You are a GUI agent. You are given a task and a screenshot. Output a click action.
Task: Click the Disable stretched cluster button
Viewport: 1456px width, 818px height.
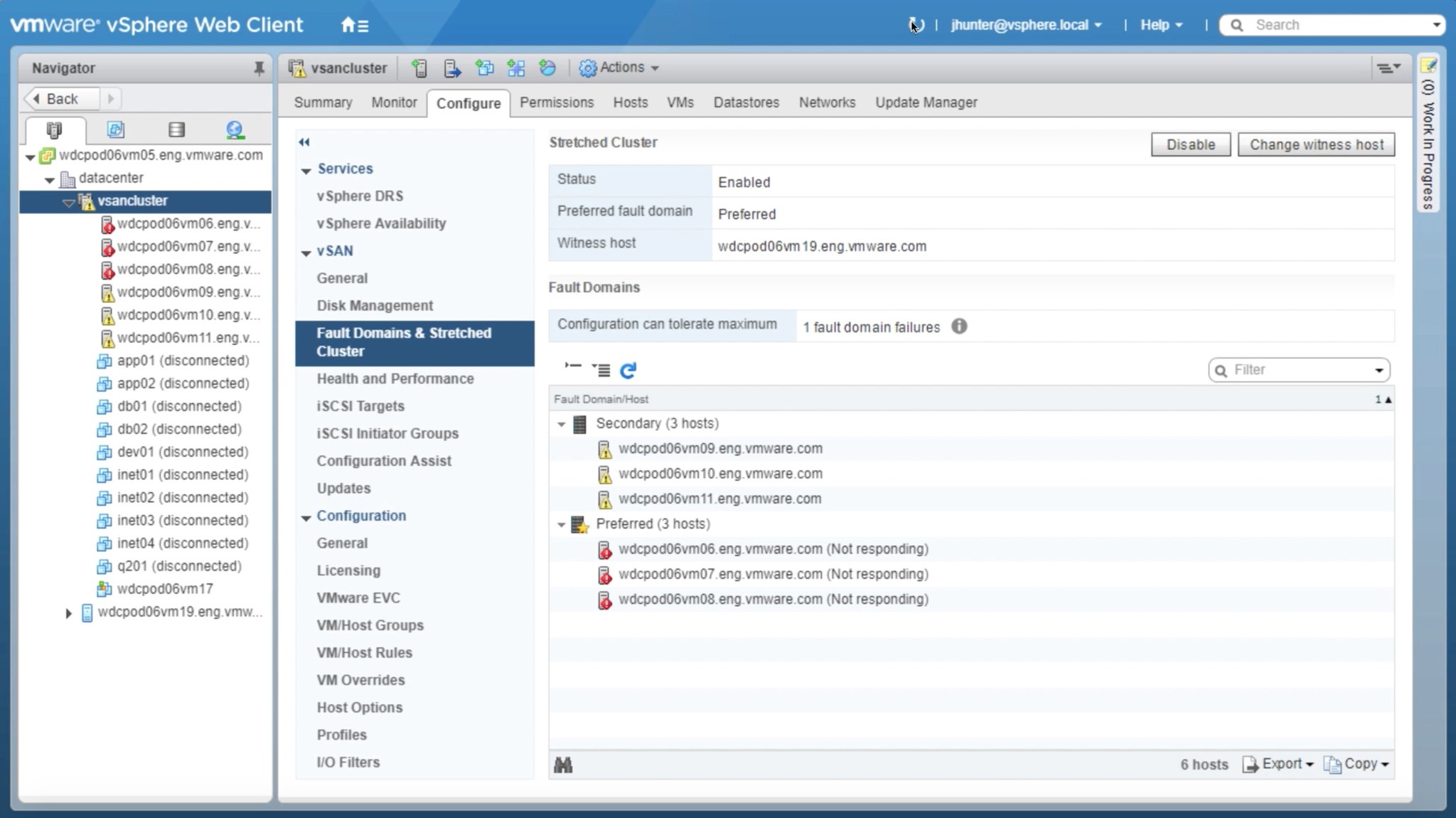point(1190,144)
